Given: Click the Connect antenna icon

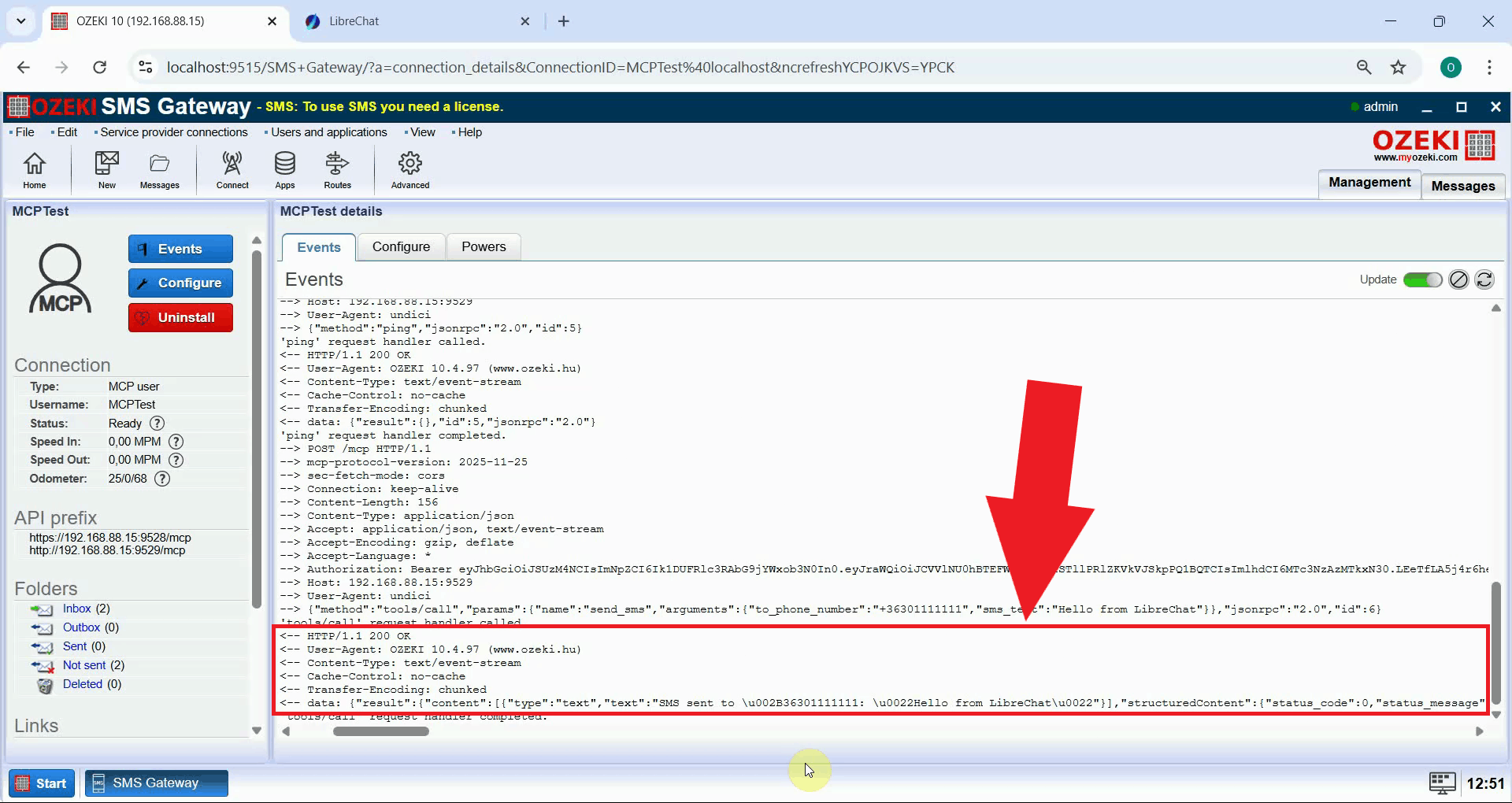Looking at the screenshot, I should click(x=232, y=170).
